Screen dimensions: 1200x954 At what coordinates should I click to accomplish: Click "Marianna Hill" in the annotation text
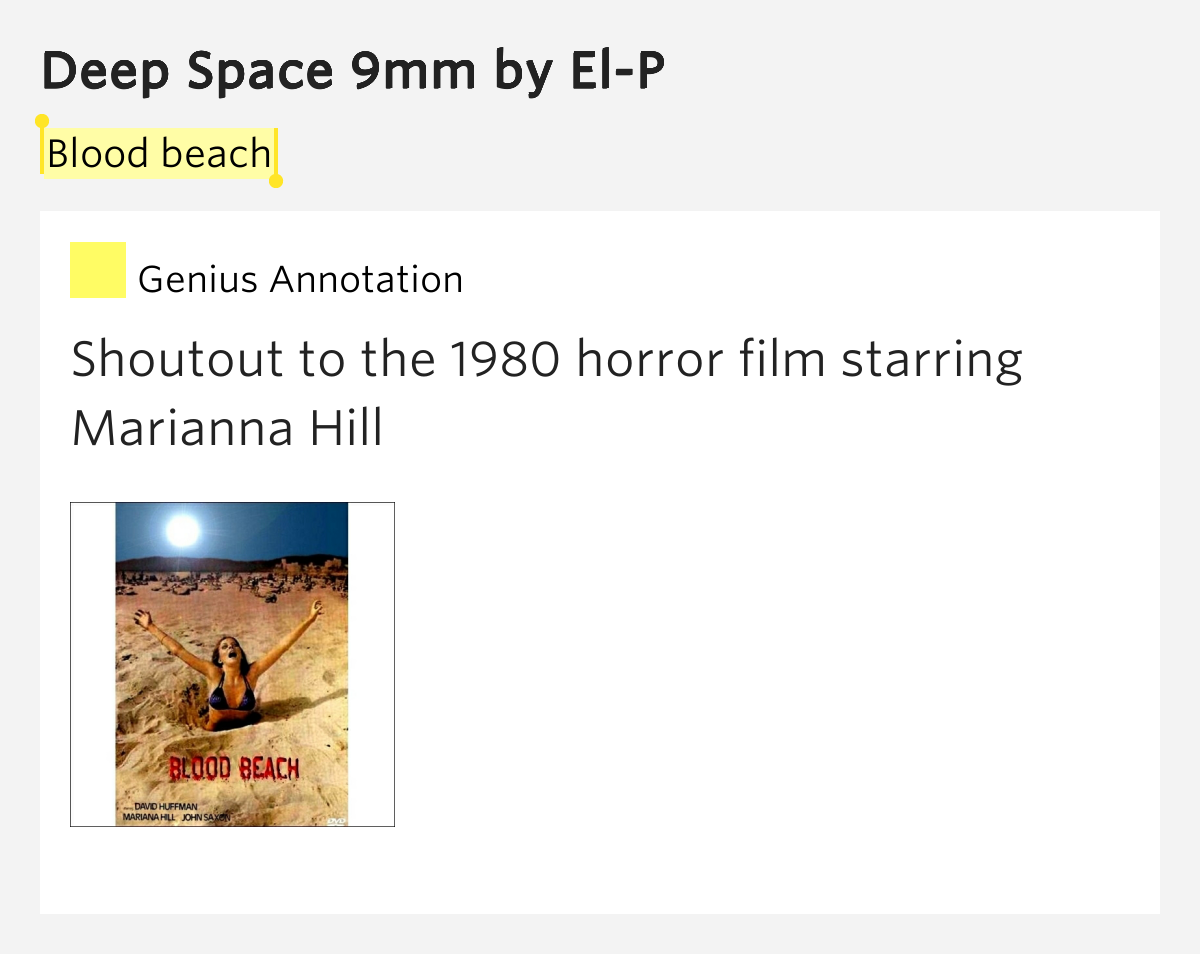tap(228, 428)
